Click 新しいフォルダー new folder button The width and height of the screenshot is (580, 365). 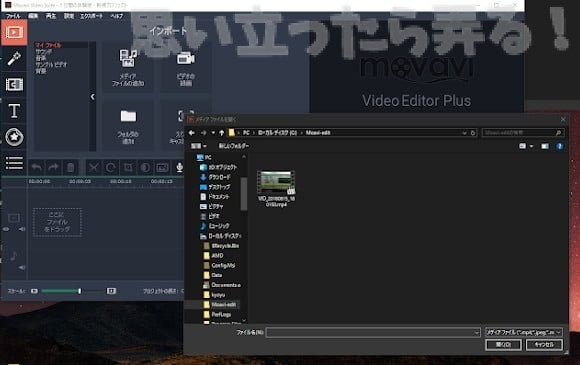click(233, 146)
